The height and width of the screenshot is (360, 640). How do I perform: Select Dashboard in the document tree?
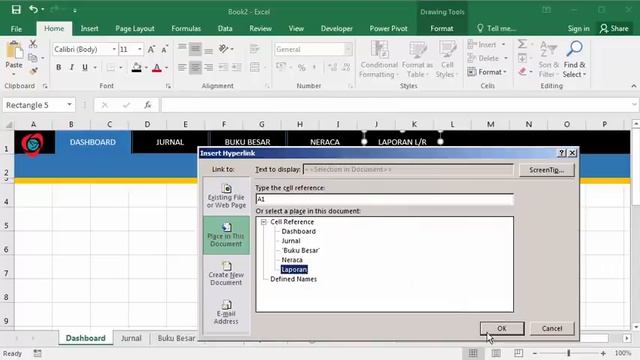(x=298, y=231)
